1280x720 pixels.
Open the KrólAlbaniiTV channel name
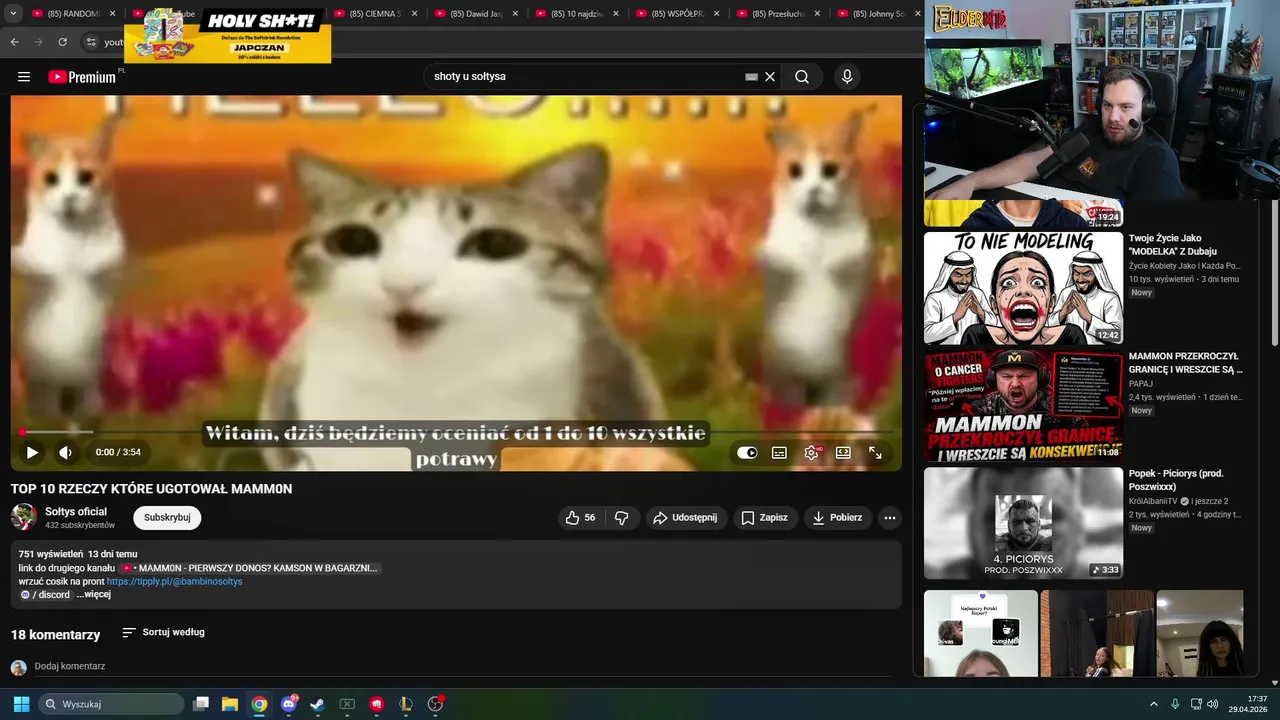tap(1154, 501)
